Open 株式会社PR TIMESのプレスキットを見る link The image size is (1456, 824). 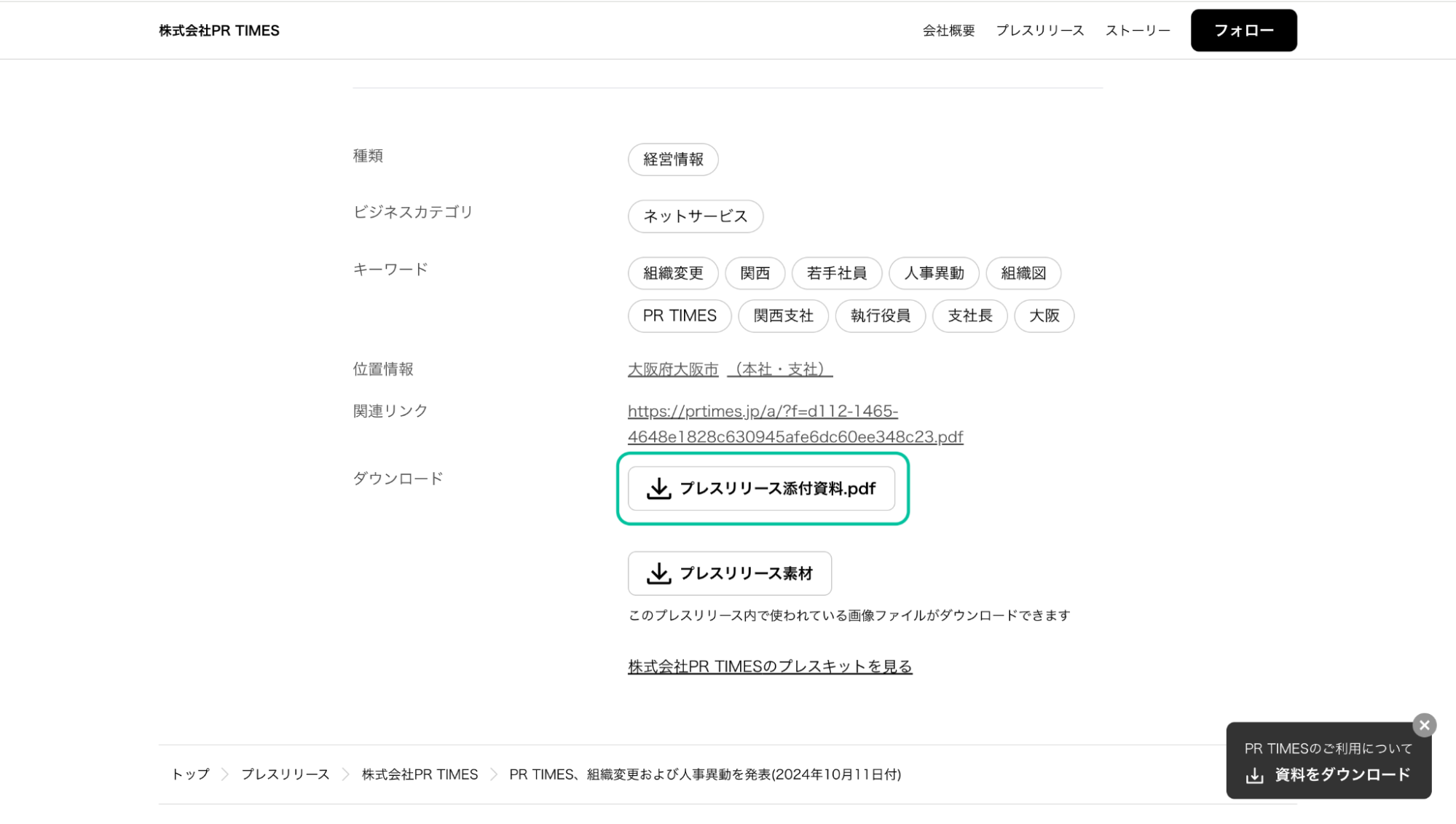[x=770, y=667]
